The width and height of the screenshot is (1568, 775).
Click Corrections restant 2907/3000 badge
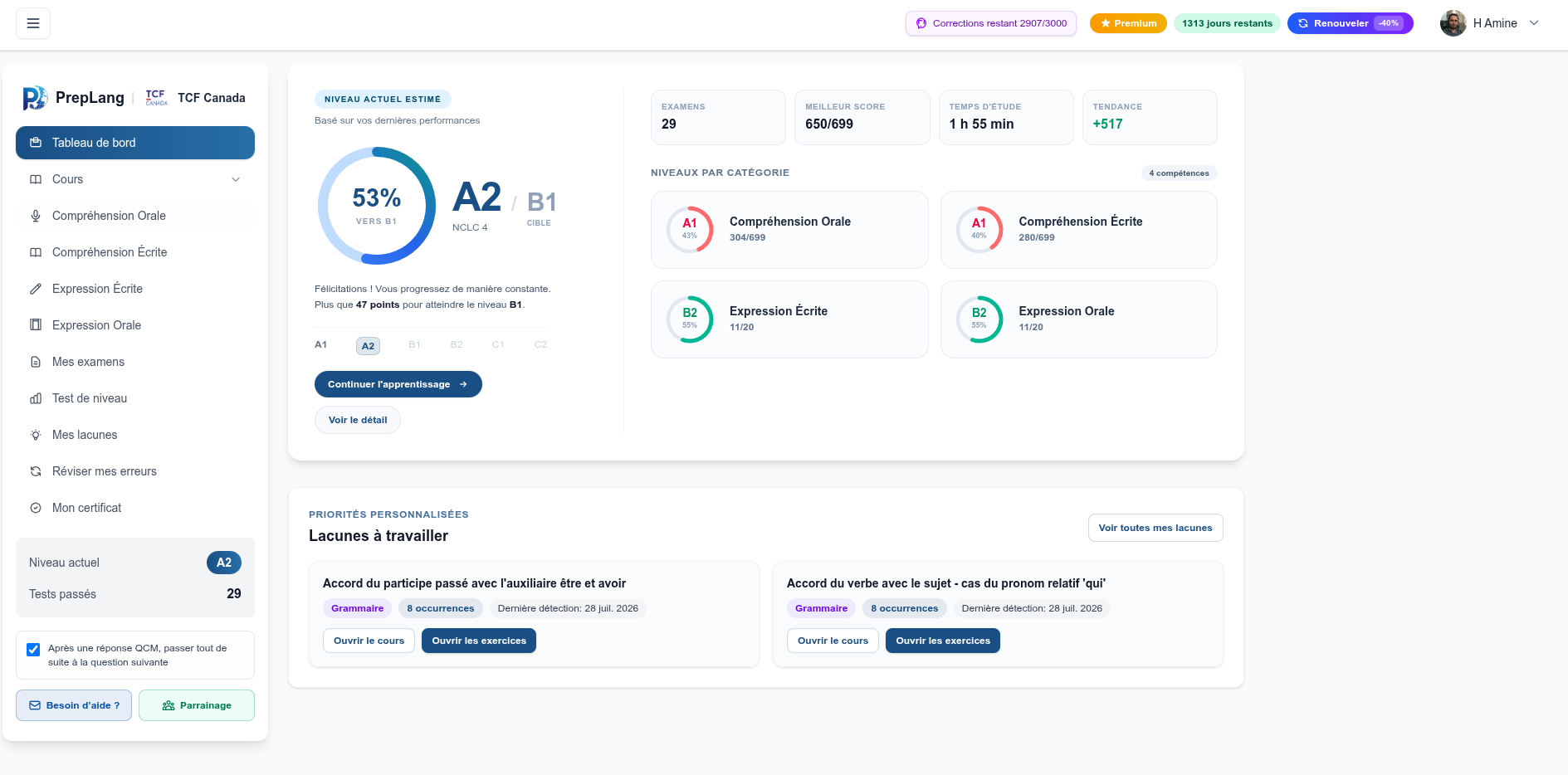[991, 23]
